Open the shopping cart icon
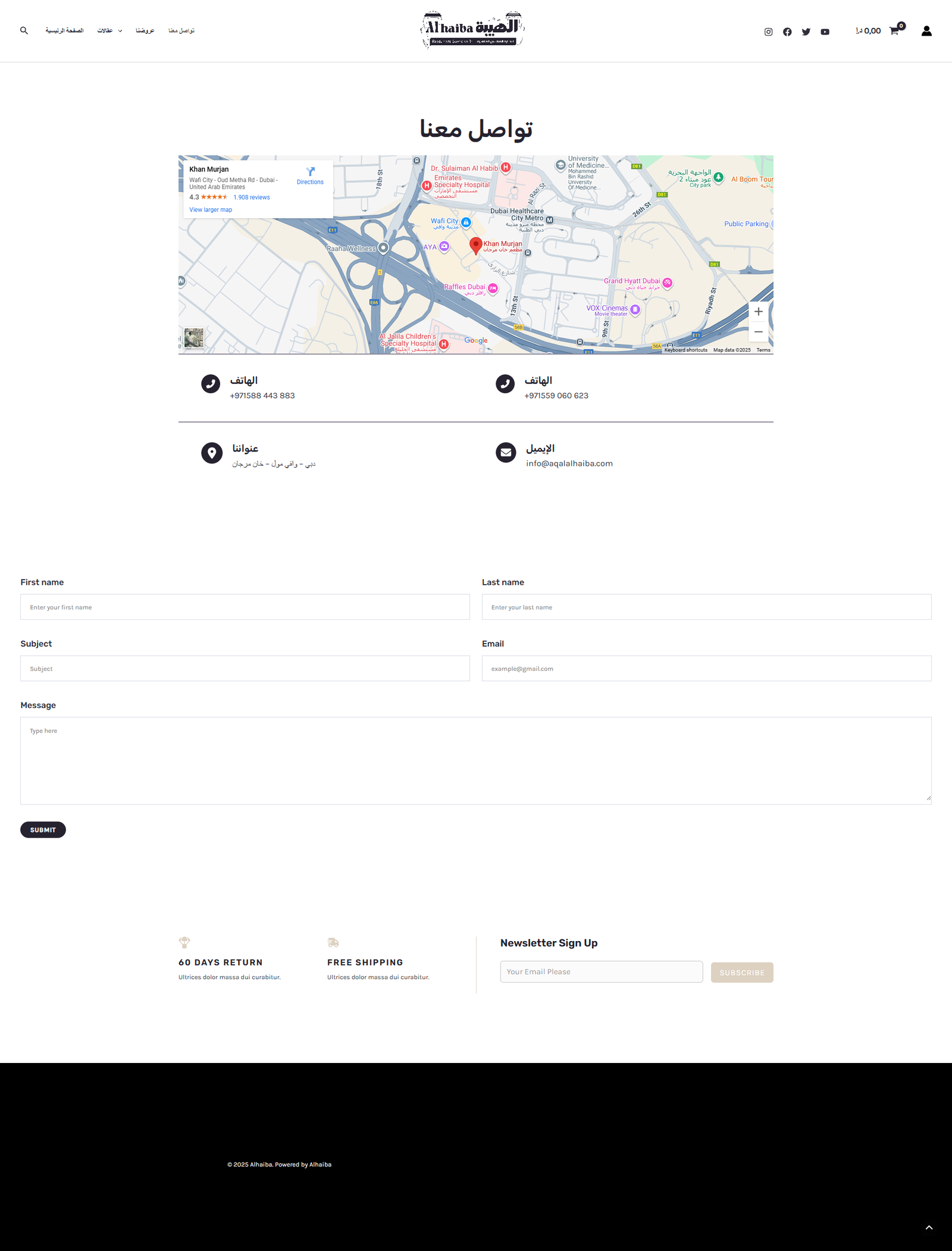The image size is (952, 1251). (894, 31)
